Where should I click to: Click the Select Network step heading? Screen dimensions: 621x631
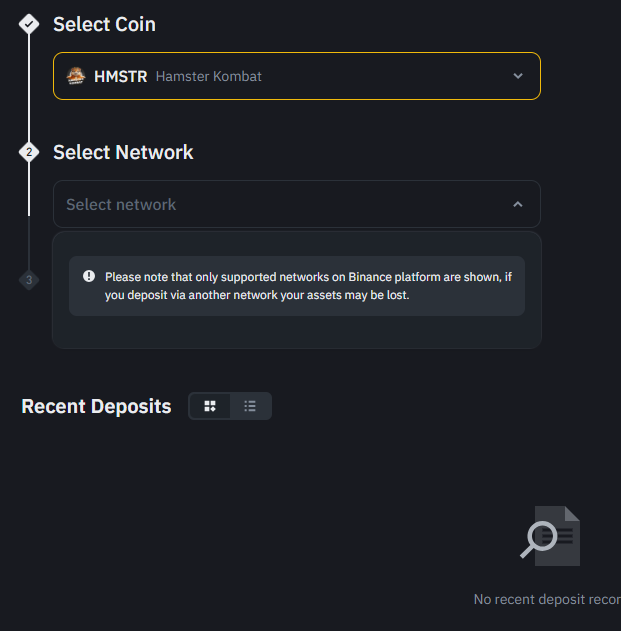coord(123,152)
